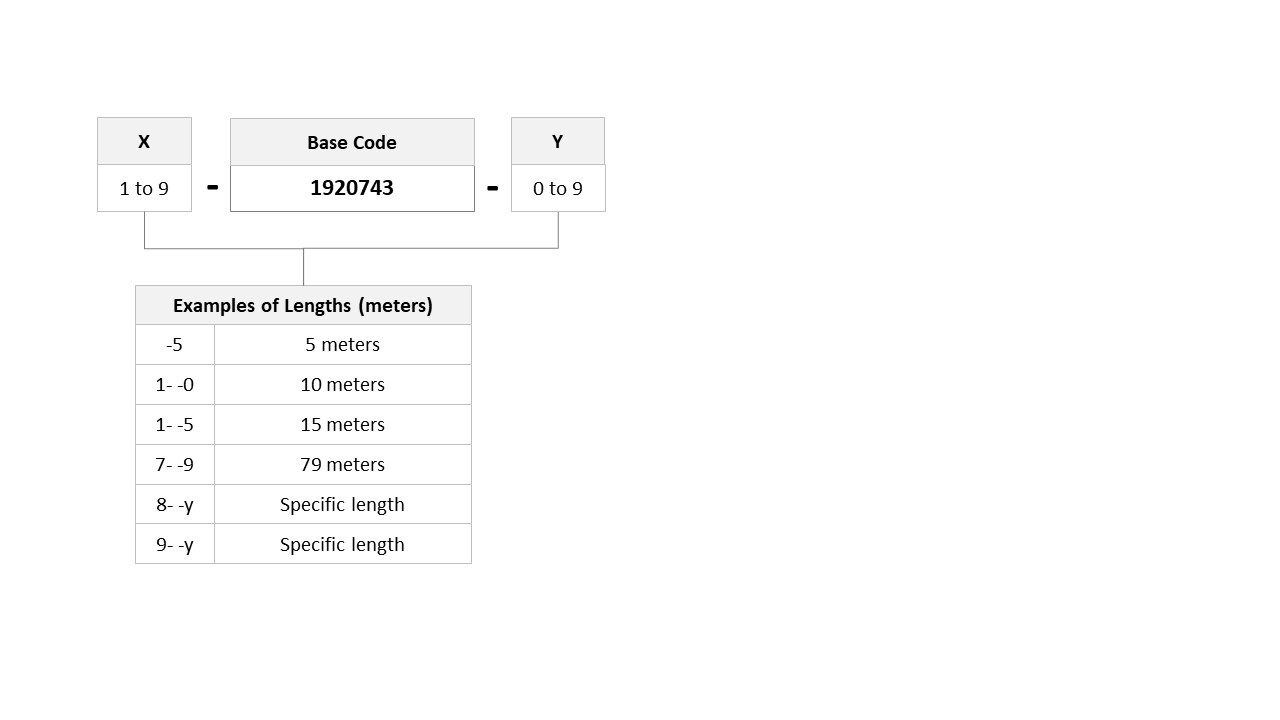Image resolution: width=1280 pixels, height=720 pixels.
Task: Click the dash between X and Base Code
Action: (x=212, y=187)
